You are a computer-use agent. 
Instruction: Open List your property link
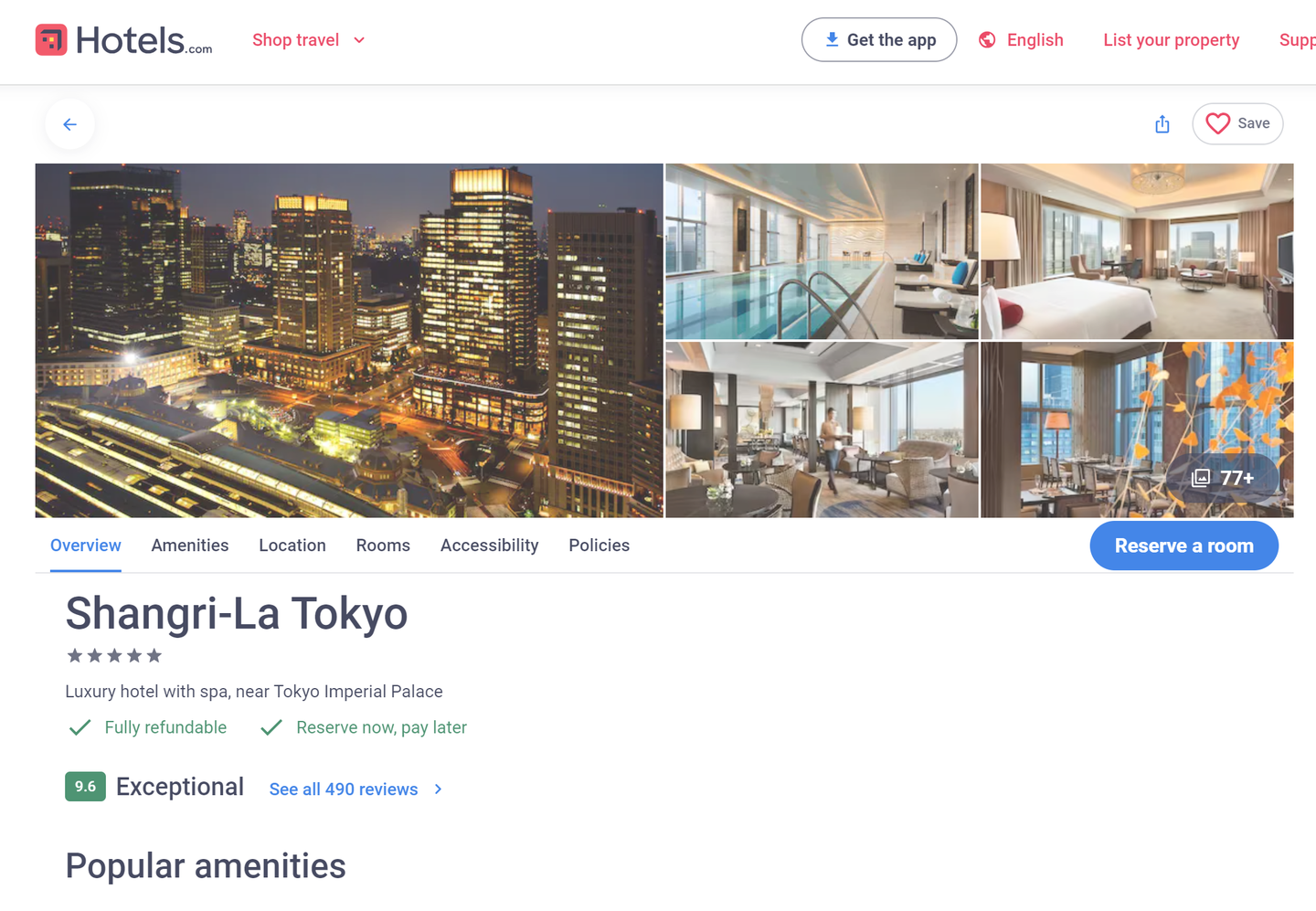tap(1171, 40)
